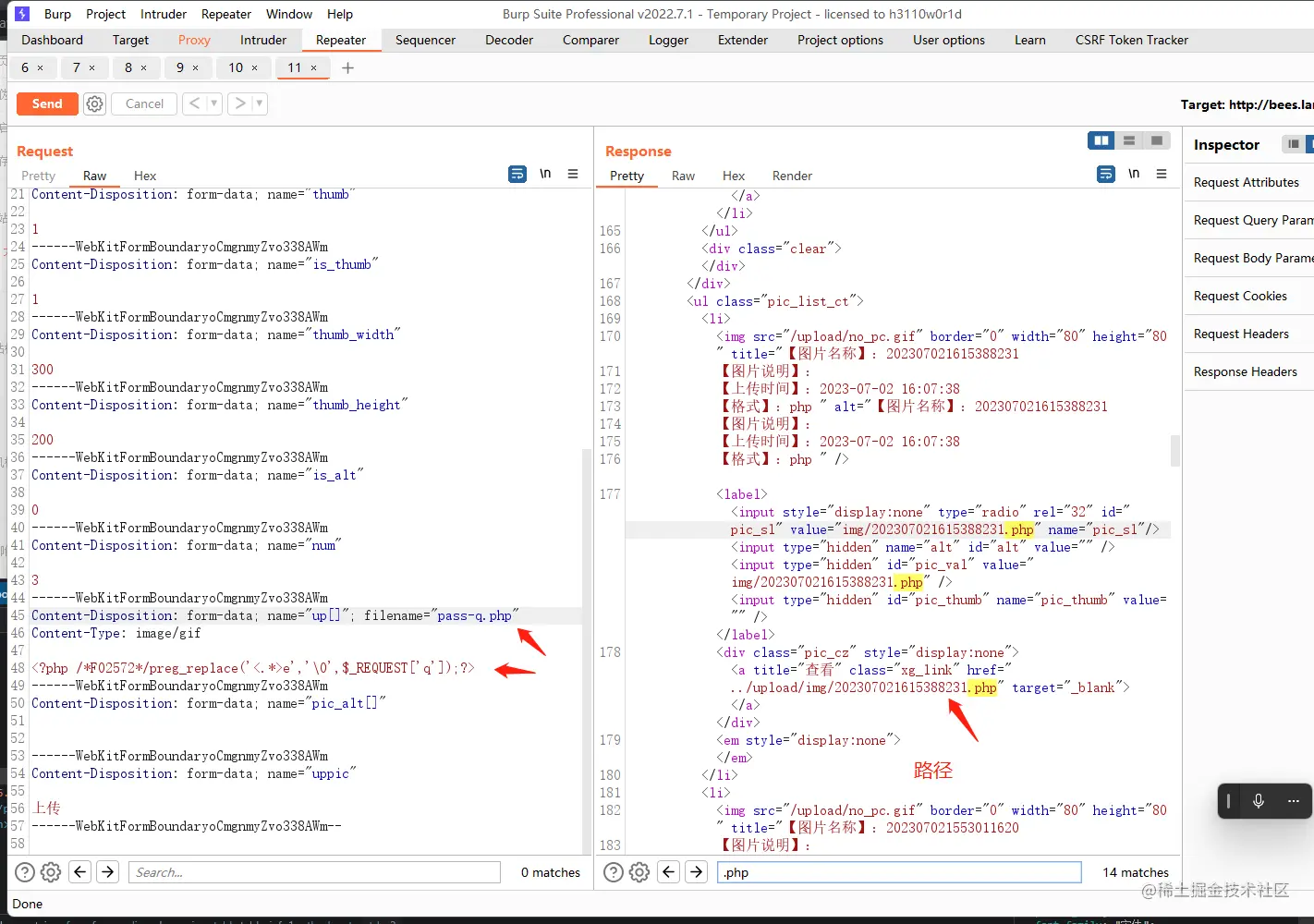Open Response search help icon

[614, 871]
